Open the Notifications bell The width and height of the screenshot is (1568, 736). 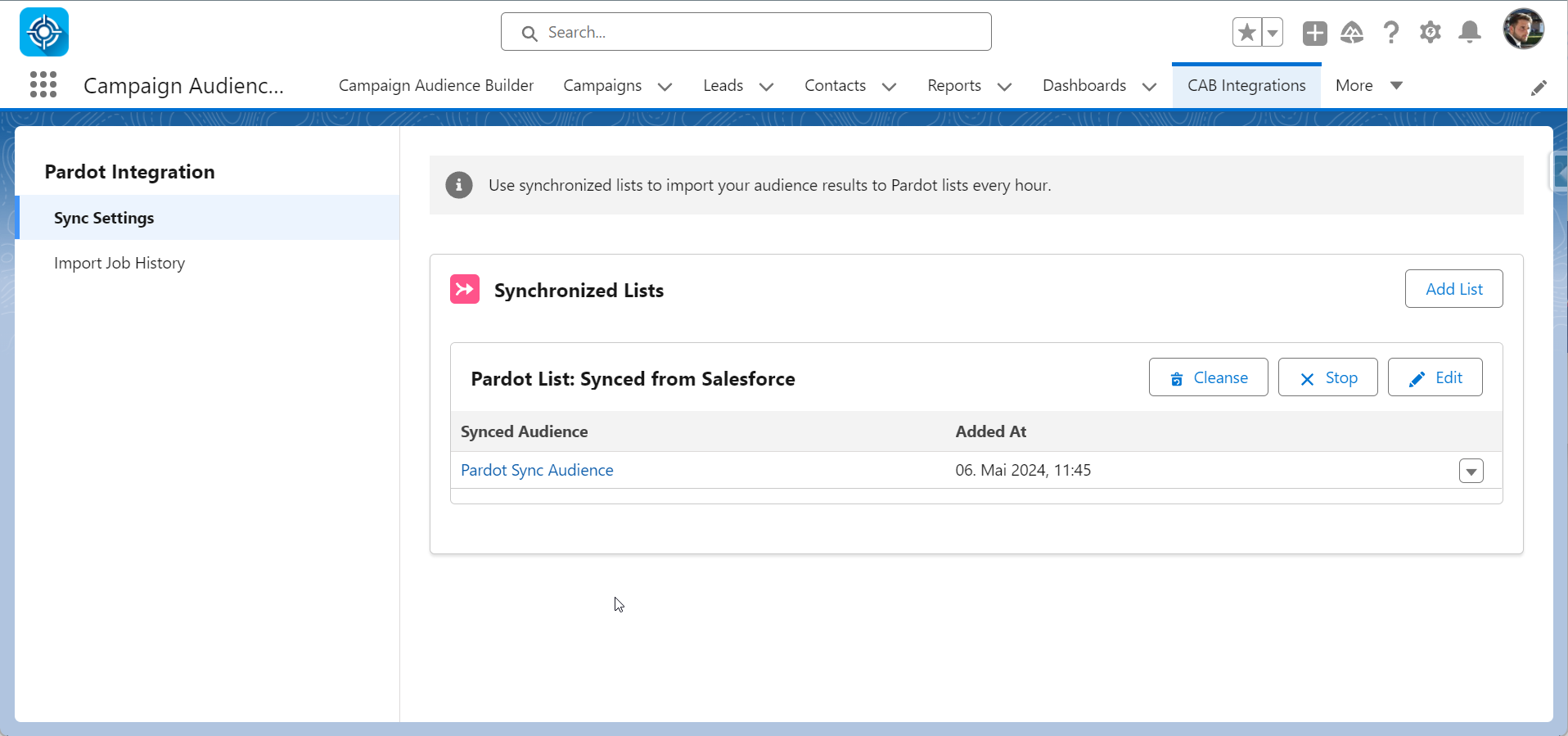pos(1470,33)
